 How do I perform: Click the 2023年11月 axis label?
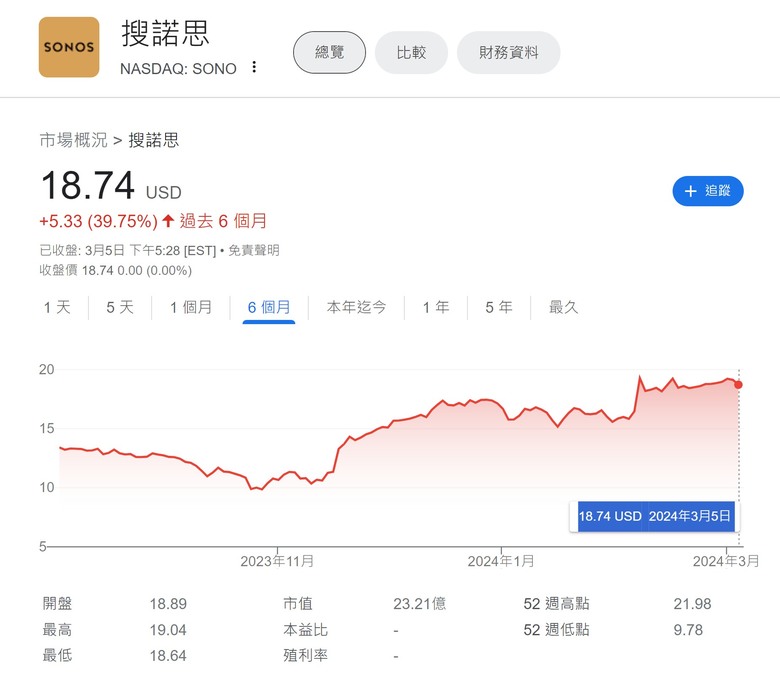(277, 562)
